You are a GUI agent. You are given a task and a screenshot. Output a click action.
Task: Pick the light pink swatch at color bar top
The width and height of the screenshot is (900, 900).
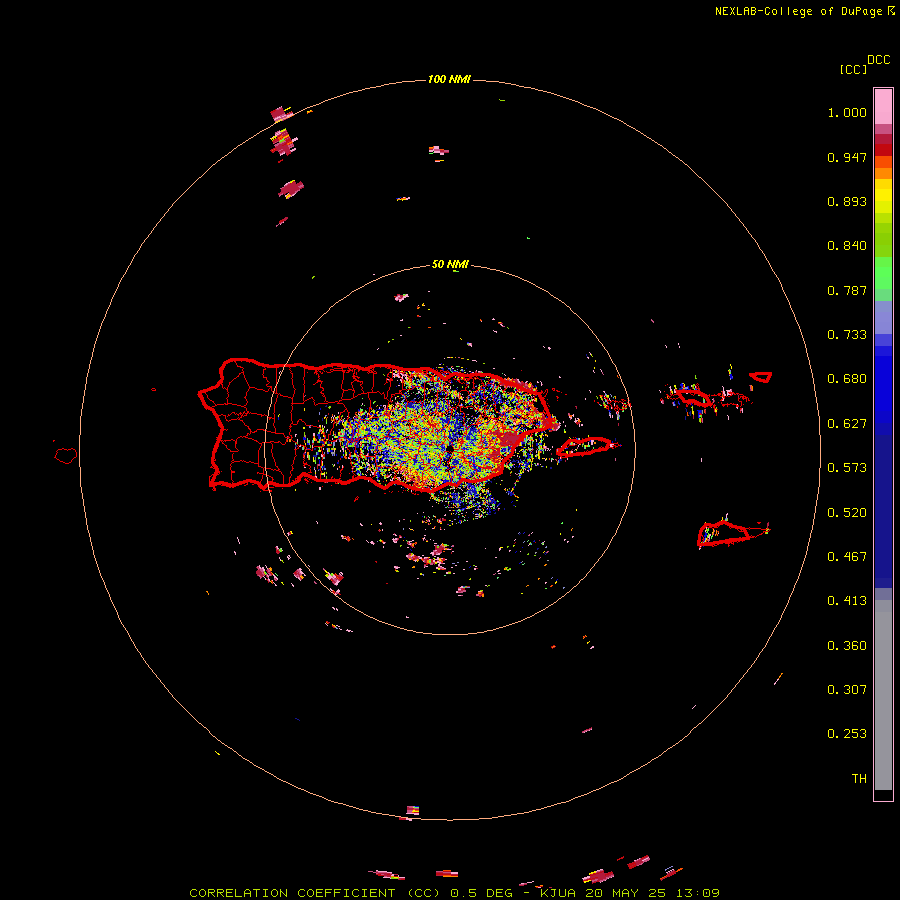tap(883, 107)
